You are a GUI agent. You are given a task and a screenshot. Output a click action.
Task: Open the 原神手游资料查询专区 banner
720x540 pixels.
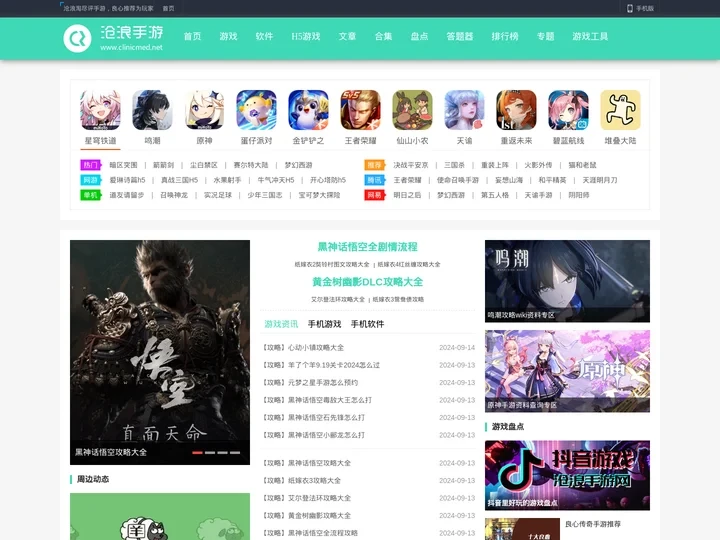[567, 371]
